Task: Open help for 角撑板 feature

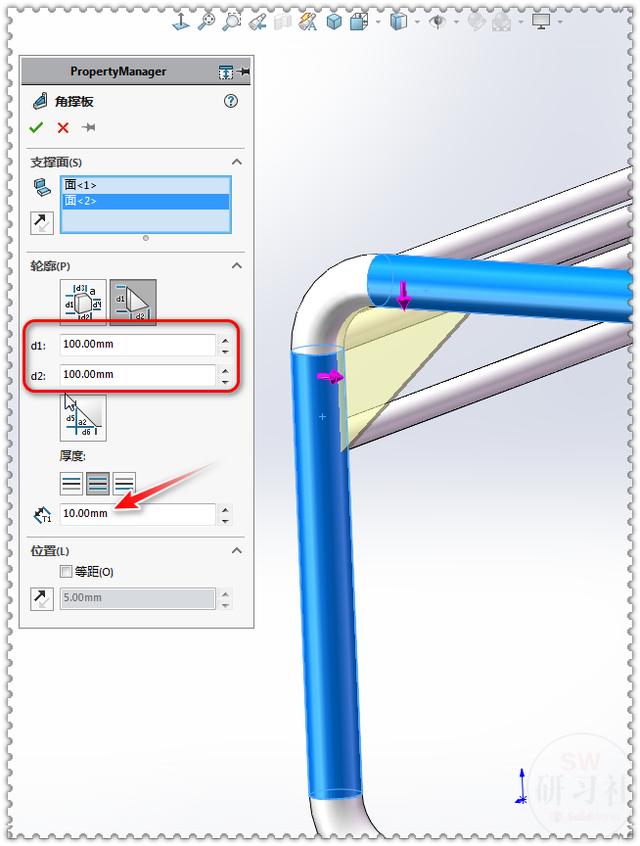Action: tap(231, 101)
